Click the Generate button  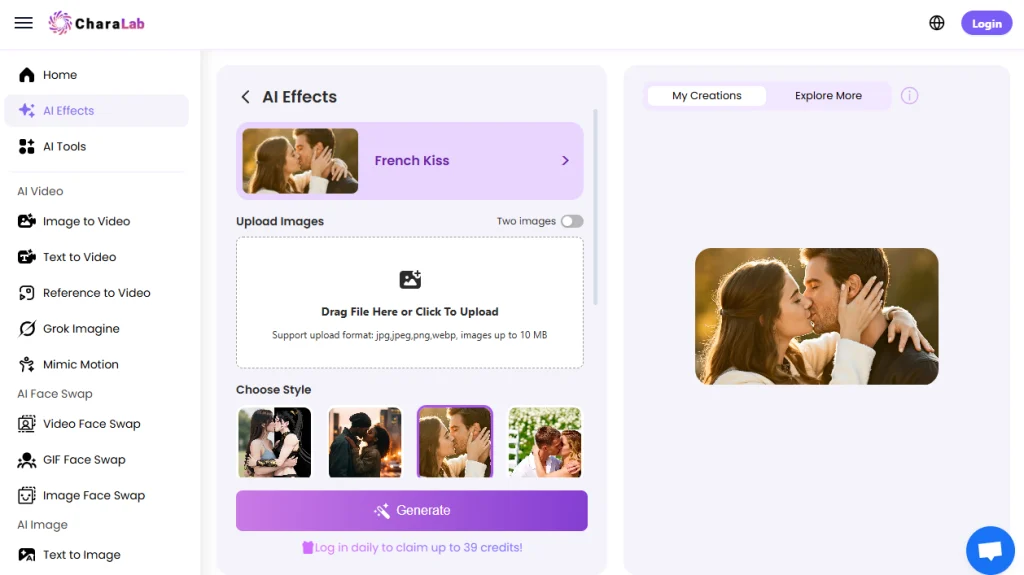pos(411,510)
